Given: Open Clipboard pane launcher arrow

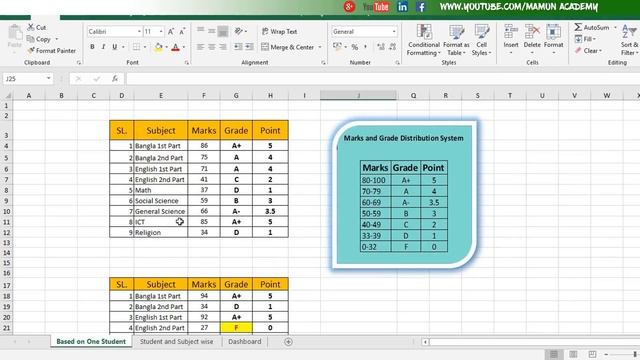Looking at the screenshot, I should [79, 63].
